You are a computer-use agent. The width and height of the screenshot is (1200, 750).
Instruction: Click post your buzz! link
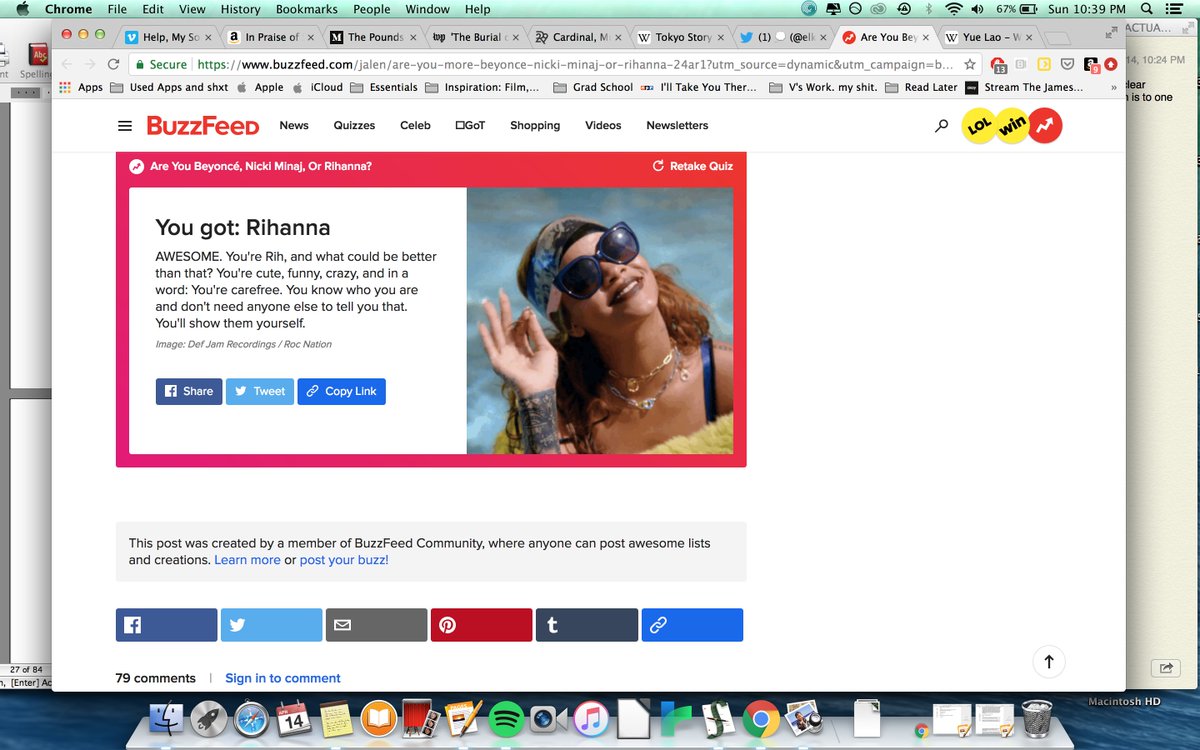[344, 560]
